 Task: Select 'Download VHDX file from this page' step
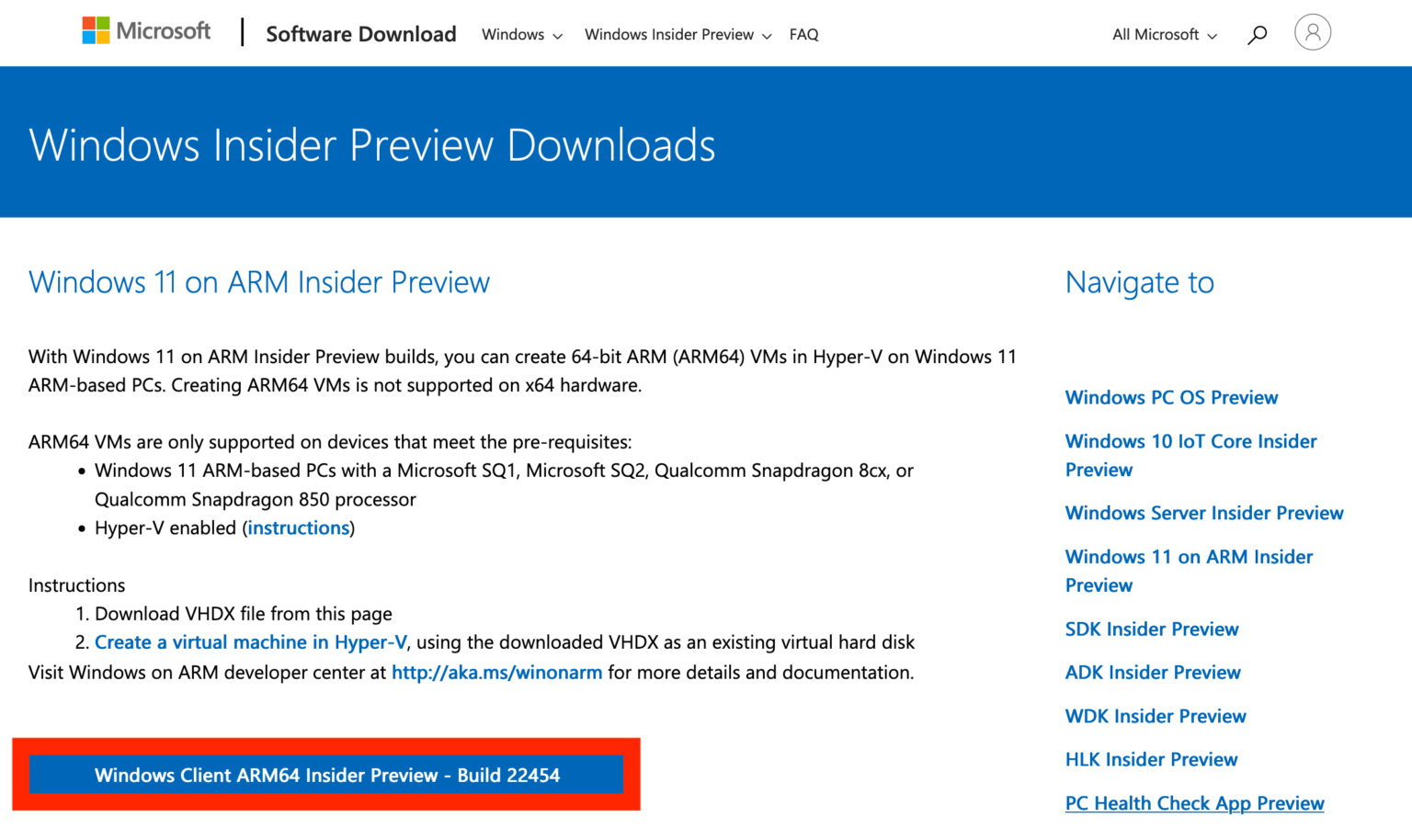tap(244, 614)
